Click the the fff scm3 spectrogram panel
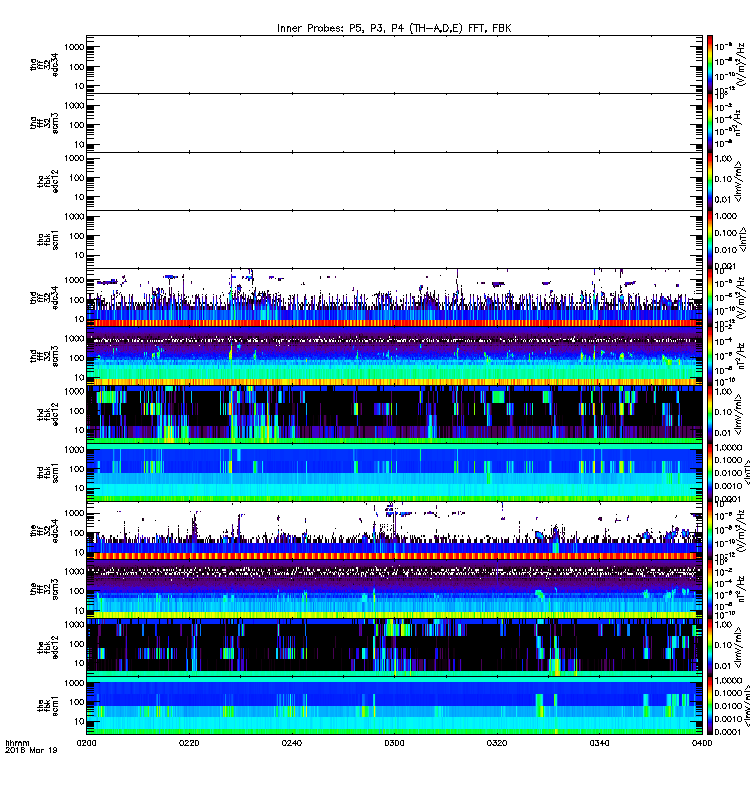The image size is (750, 800). 394,589
